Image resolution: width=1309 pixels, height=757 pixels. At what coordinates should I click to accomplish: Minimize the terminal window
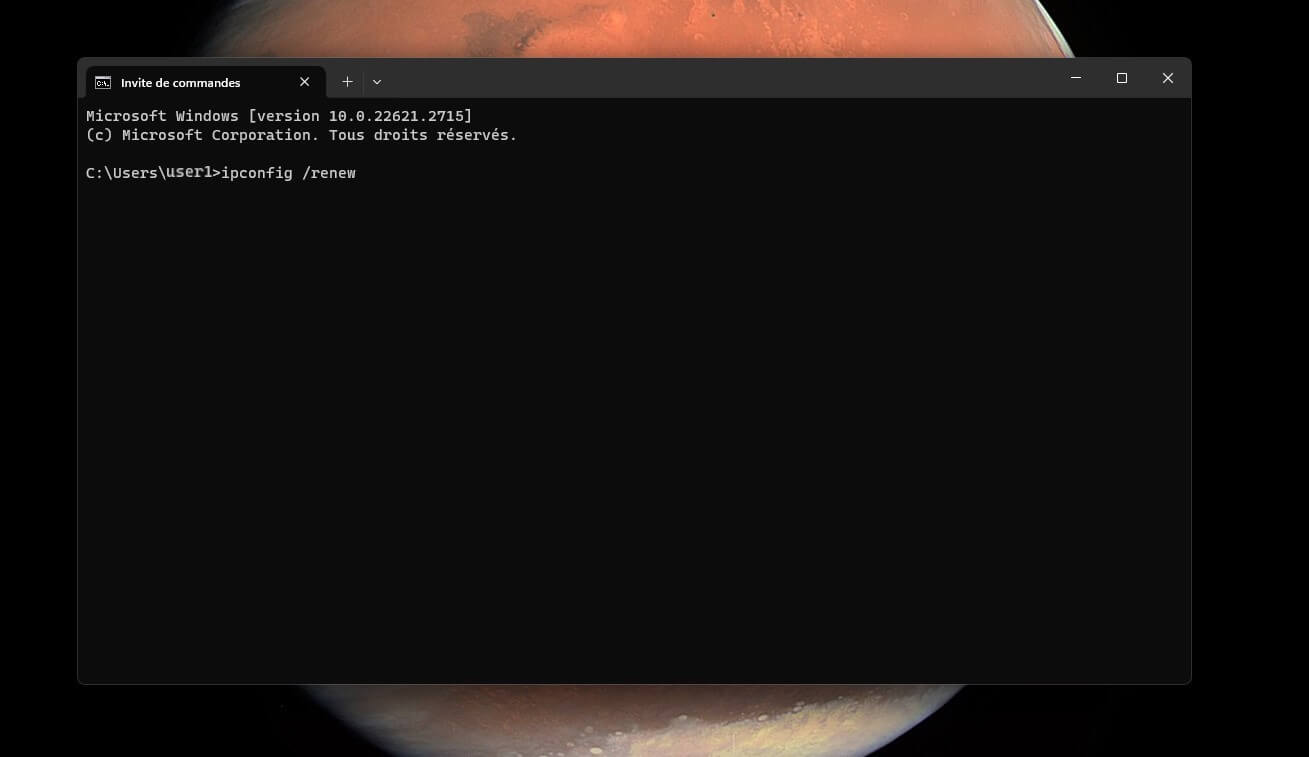tap(1076, 78)
